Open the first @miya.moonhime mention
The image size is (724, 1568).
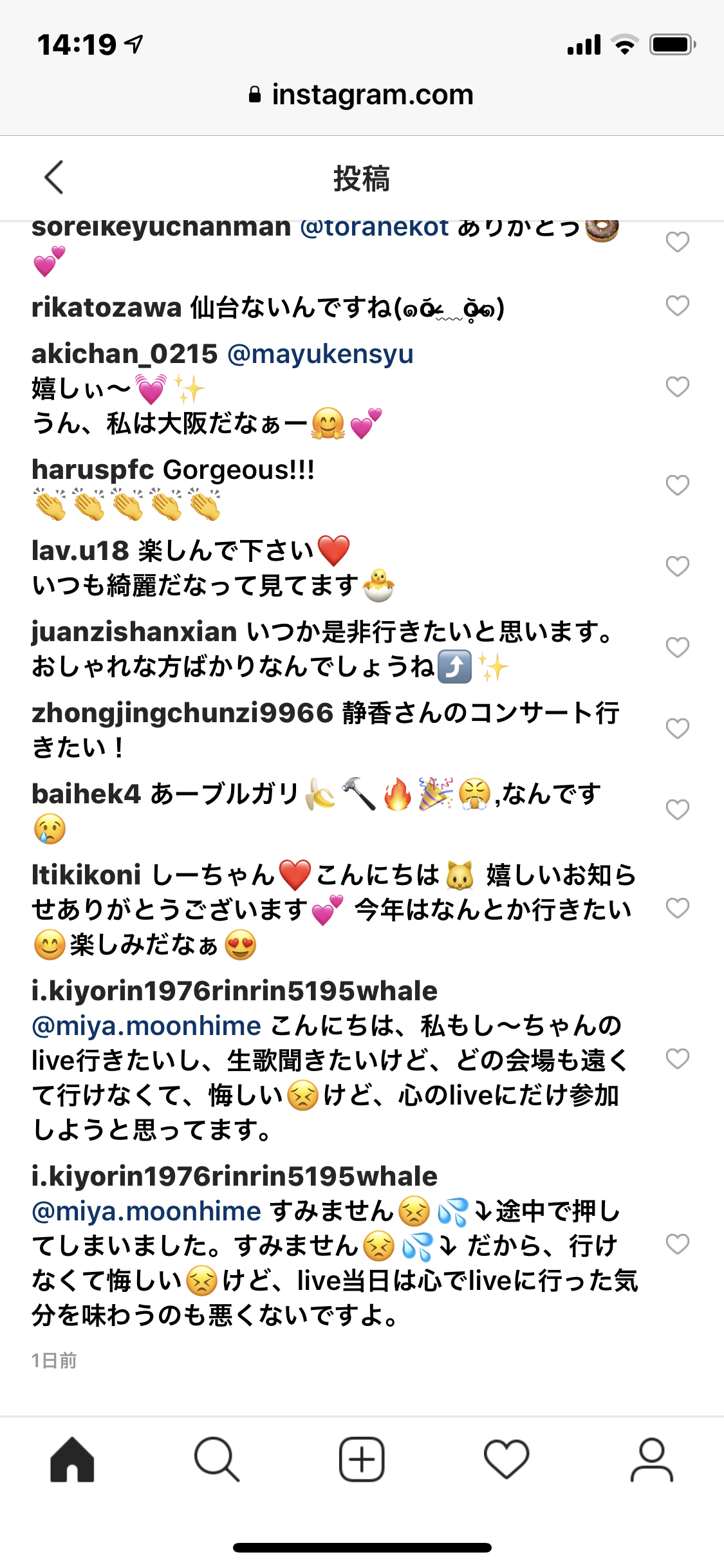pos(147,1026)
